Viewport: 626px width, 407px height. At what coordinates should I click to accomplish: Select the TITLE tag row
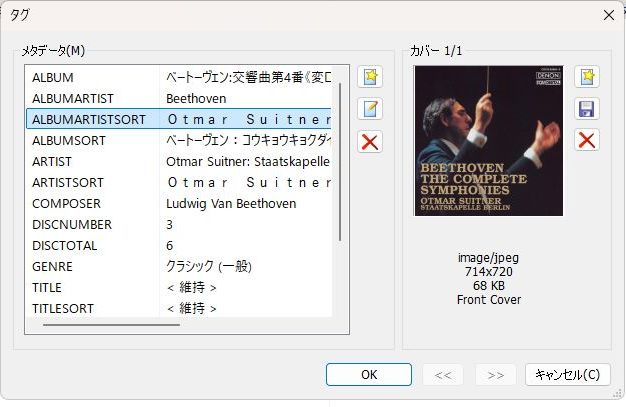(x=178, y=287)
